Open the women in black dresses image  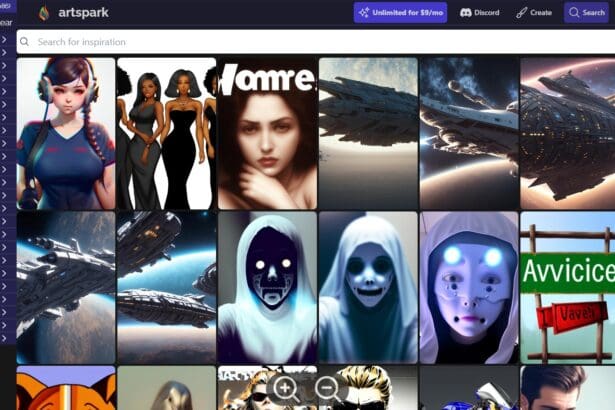point(167,133)
